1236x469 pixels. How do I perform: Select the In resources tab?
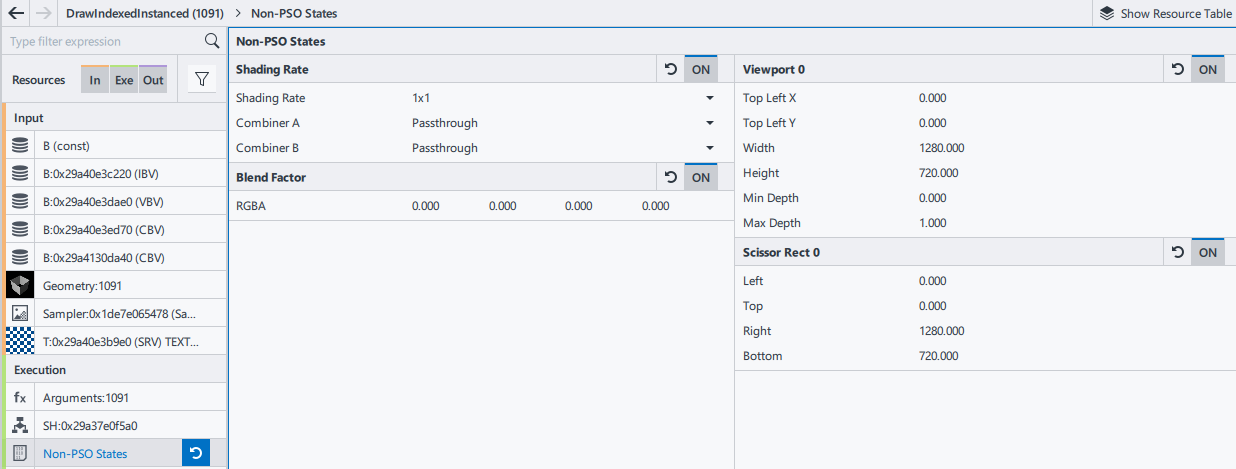[x=95, y=80]
